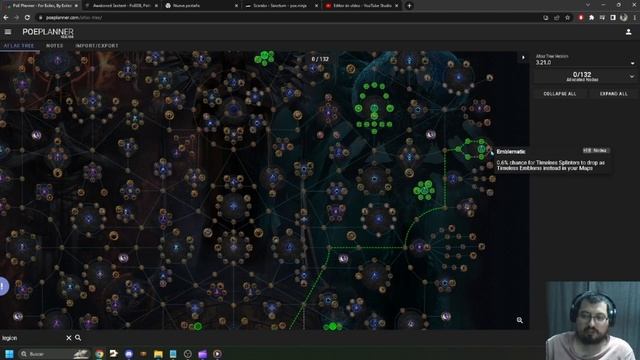640x360 pixels.
Task: Open the Windows Start menu
Action: (x=9, y=354)
